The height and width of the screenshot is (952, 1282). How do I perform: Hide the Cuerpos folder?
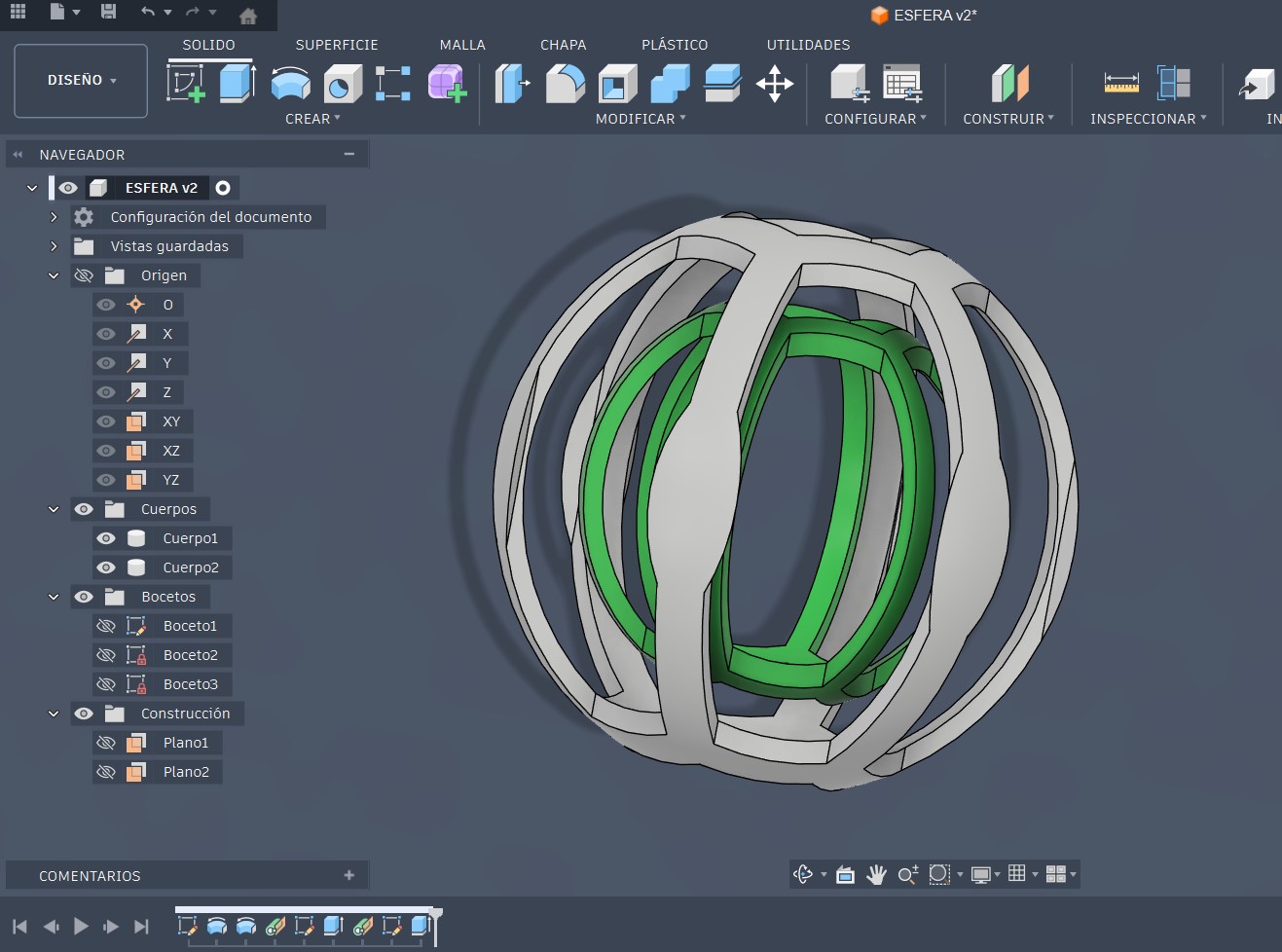coord(84,509)
